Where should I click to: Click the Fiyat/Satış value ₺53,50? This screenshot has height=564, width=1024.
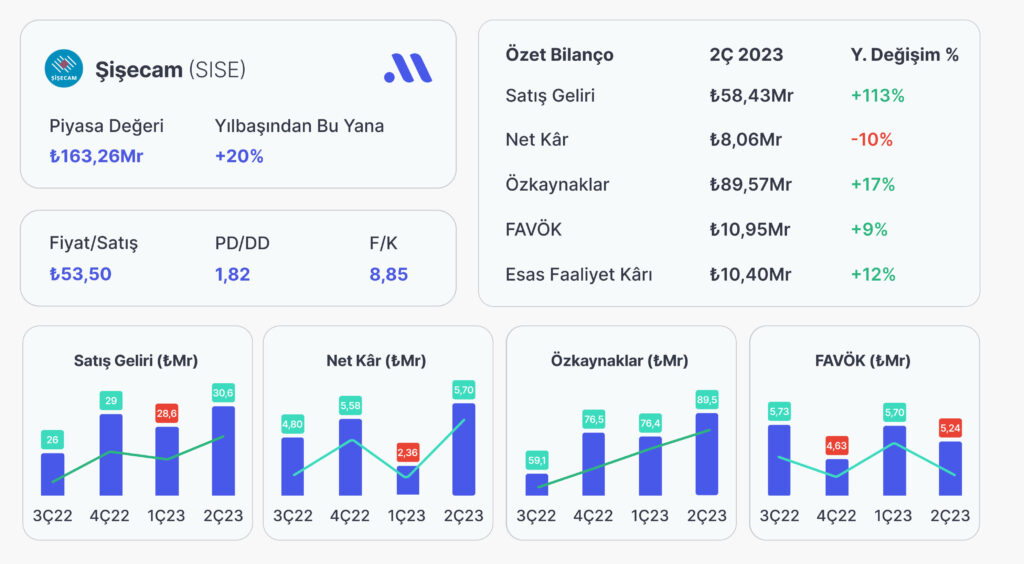tap(80, 274)
